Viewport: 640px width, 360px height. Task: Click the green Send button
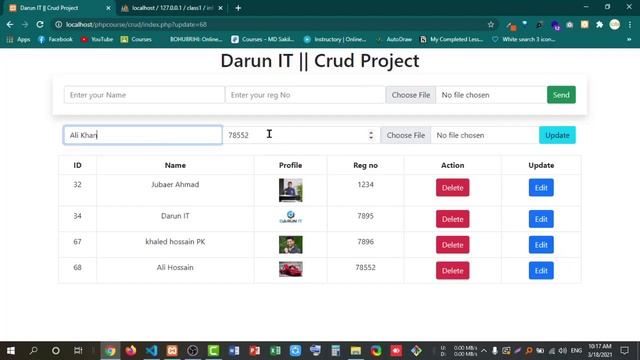[561, 95]
